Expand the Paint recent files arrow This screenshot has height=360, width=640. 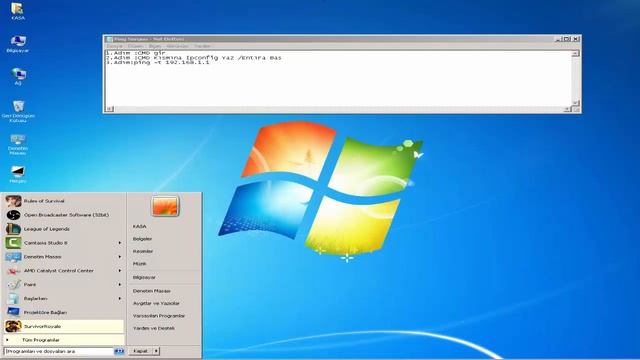click(120, 284)
